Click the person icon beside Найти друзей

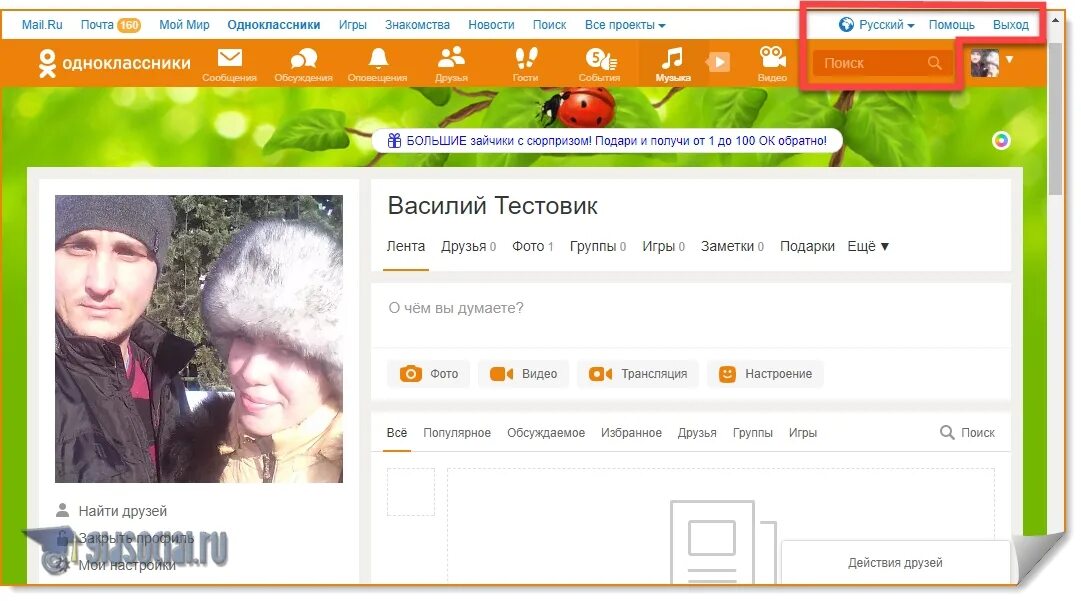62,510
